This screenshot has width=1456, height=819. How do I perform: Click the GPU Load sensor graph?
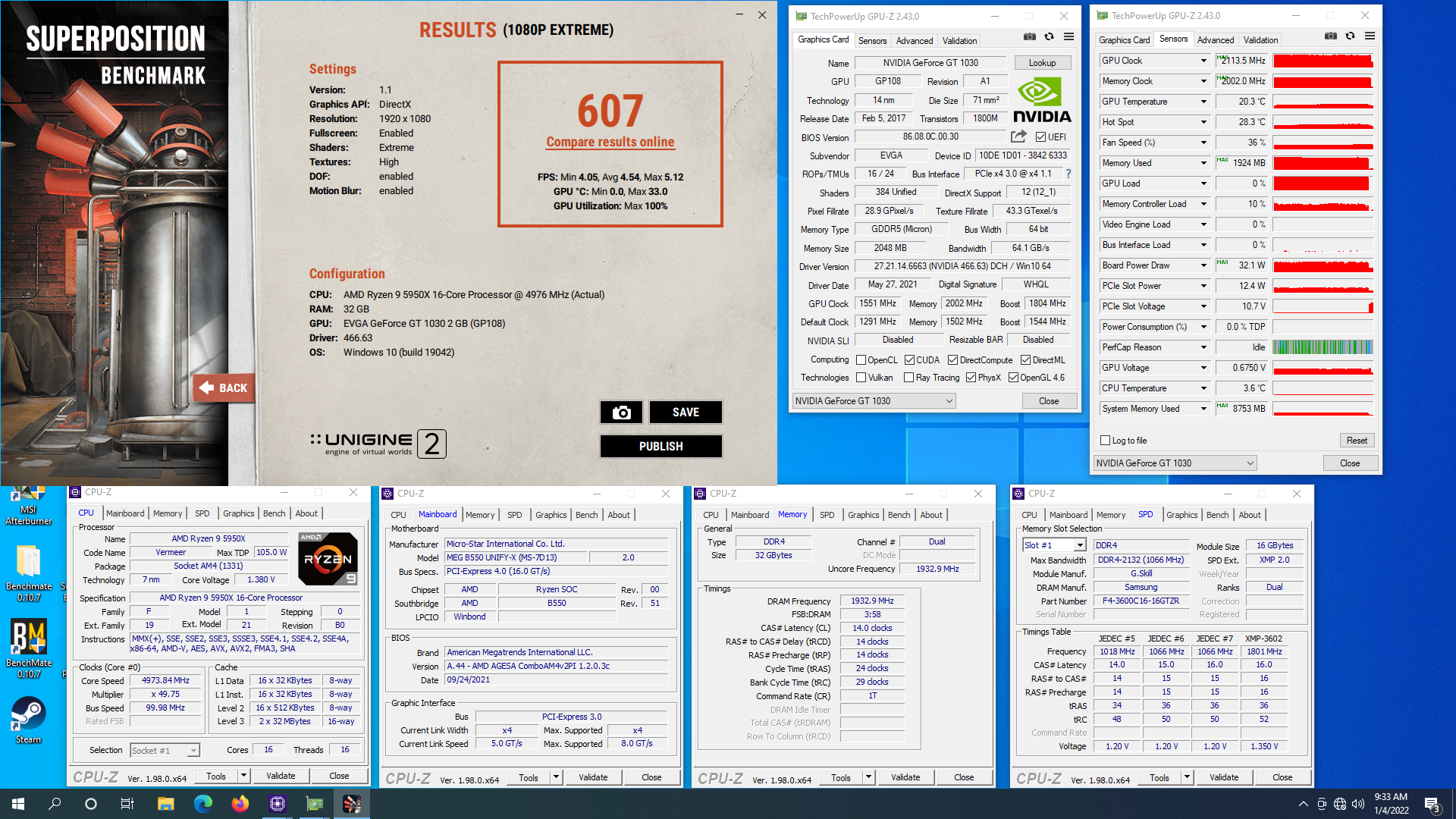click(x=1323, y=184)
